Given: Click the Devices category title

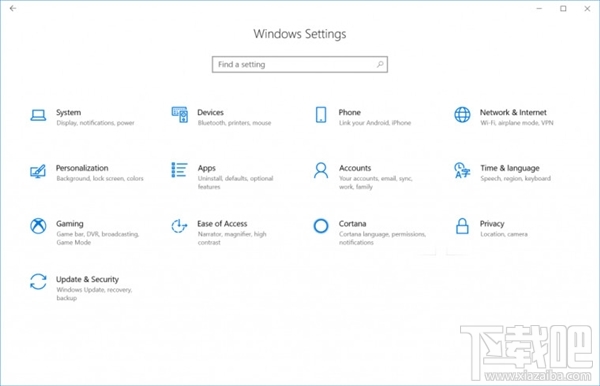Looking at the screenshot, I should pyautogui.click(x=210, y=112).
